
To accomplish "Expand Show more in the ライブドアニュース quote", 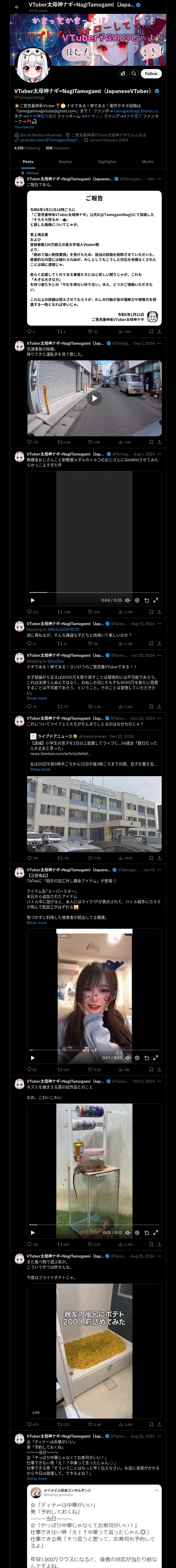I will pos(40,769).
